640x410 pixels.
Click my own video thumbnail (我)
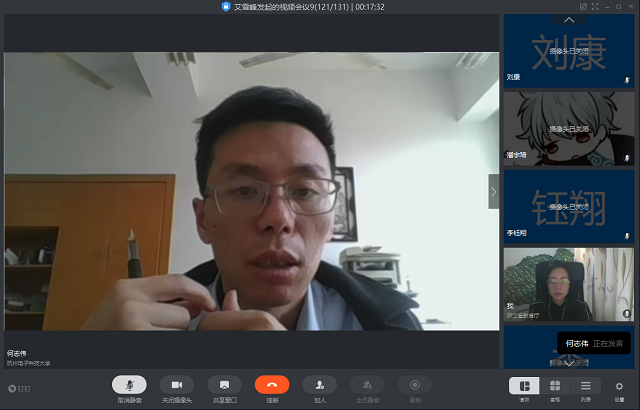tap(568, 284)
